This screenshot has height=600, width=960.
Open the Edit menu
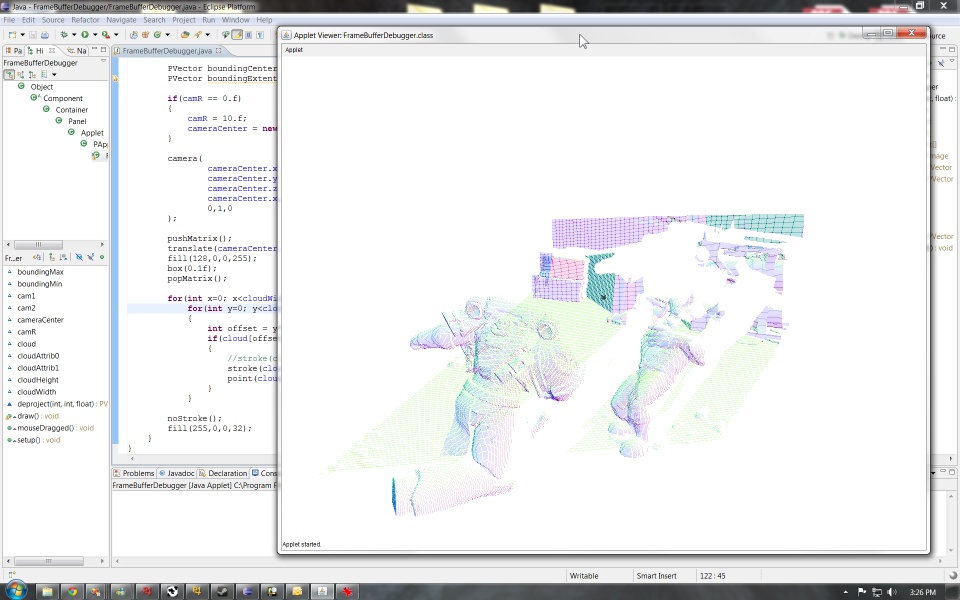point(28,20)
